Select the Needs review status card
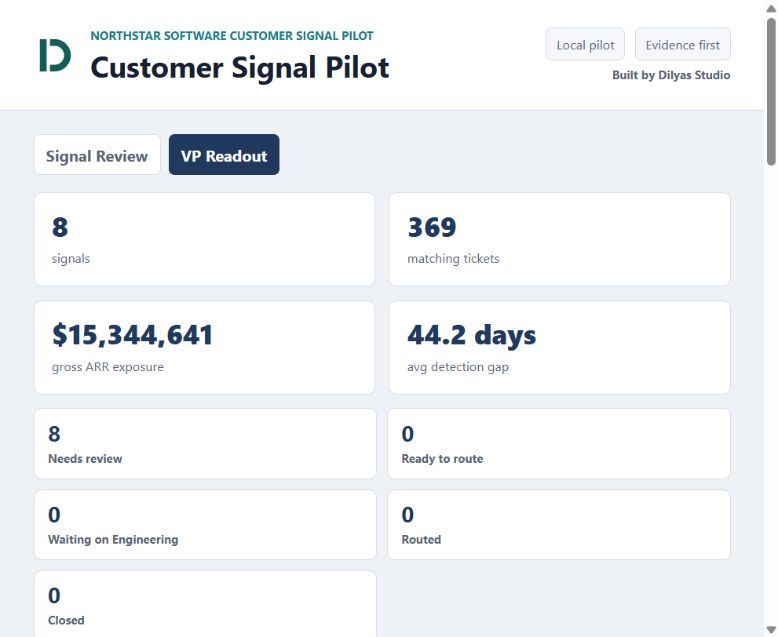The image size is (778, 637). click(205, 444)
